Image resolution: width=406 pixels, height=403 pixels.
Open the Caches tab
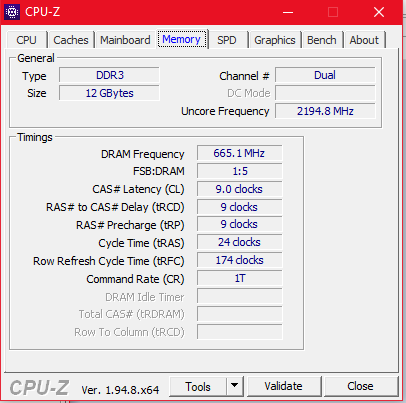pos(71,40)
